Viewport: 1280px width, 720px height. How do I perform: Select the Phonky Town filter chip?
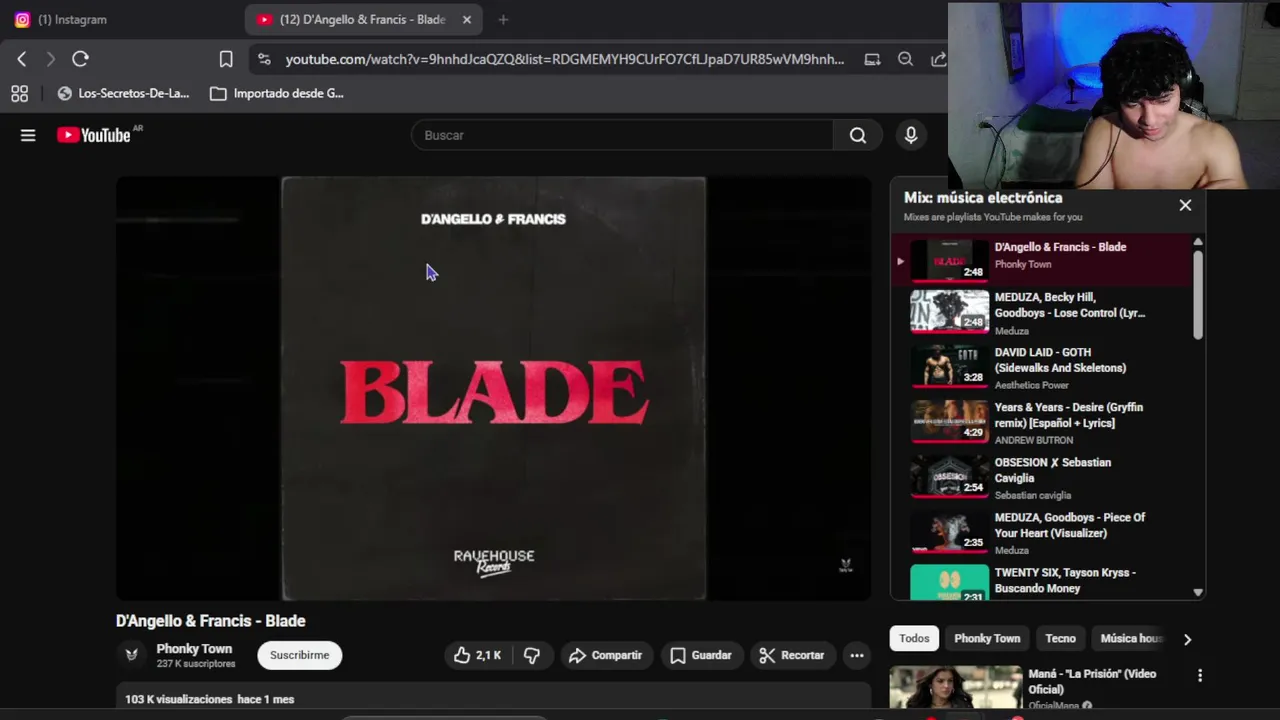point(987,638)
